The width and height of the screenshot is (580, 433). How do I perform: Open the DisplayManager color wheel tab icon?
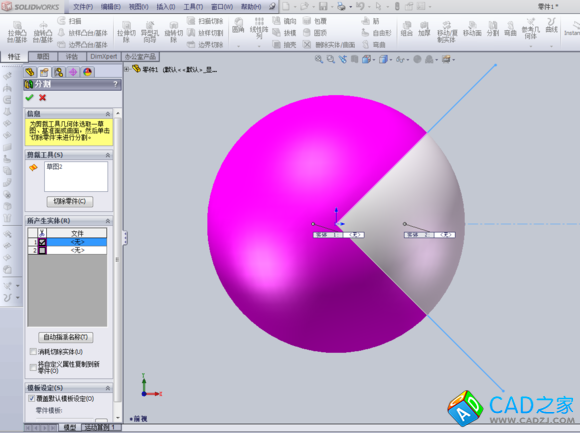tap(87, 72)
